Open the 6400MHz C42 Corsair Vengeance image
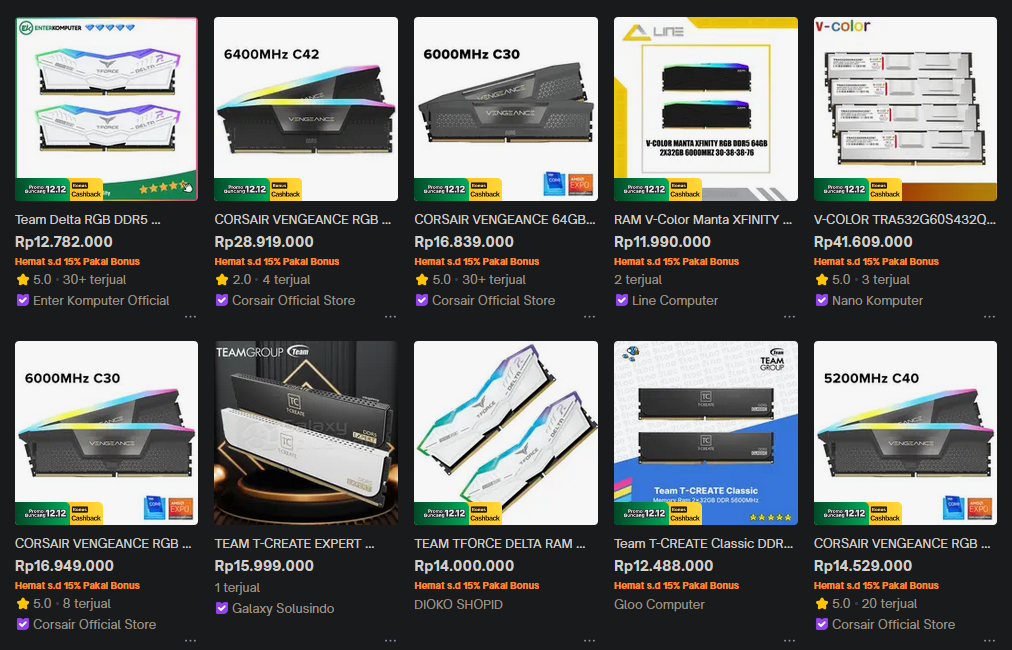1012x650 pixels. click(306, 109)
